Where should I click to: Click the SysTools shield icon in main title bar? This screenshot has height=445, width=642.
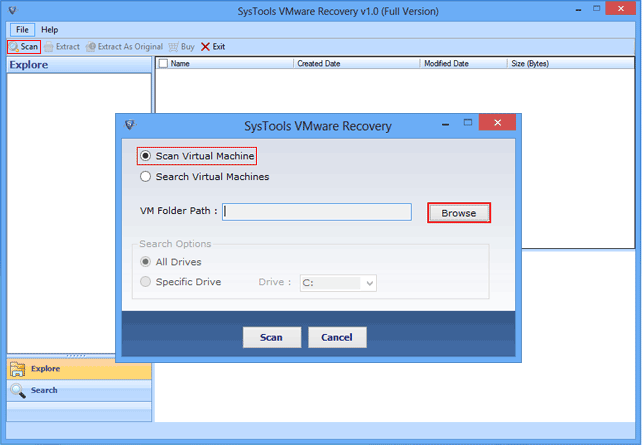pyautogui.click(x=13, y=10)
